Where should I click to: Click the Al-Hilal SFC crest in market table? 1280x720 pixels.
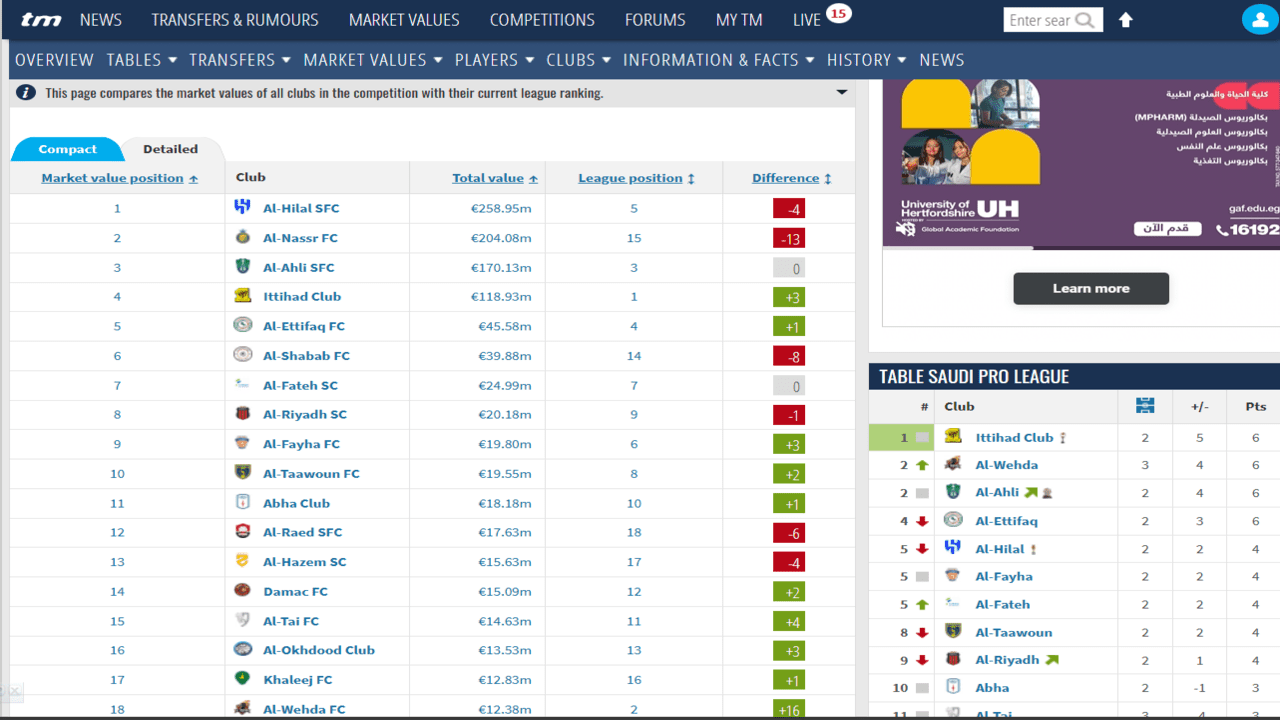(242, 207)
